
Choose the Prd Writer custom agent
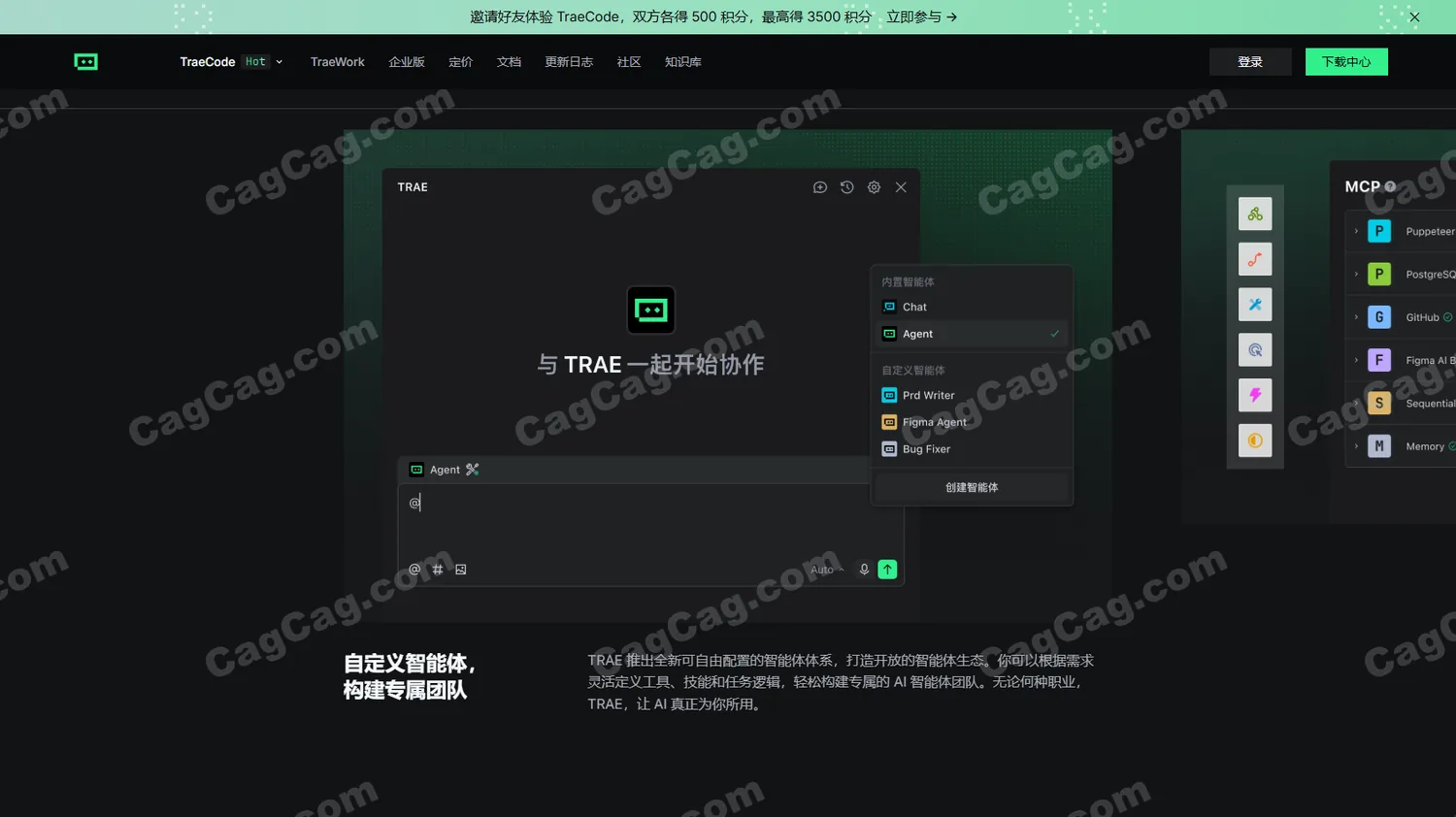(x=972, y=395)
